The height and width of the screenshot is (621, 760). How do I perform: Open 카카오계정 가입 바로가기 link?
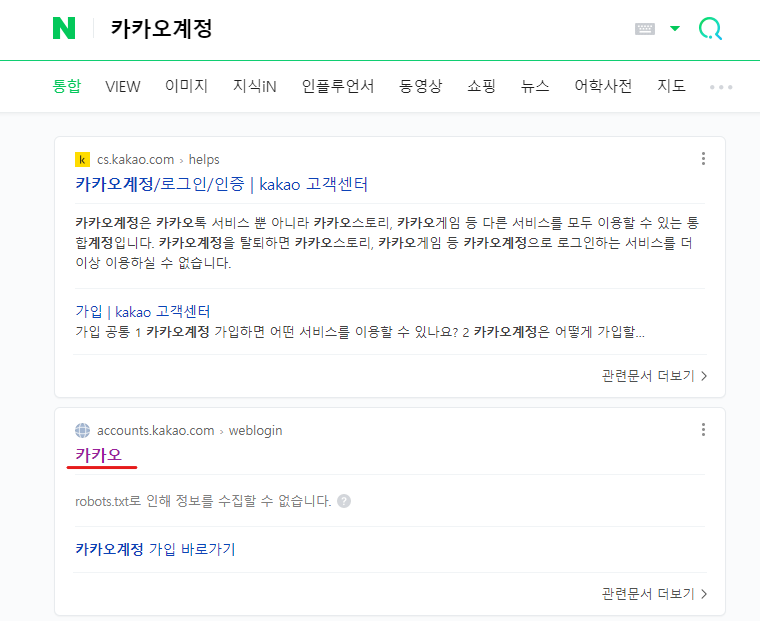tap(155, 549)
